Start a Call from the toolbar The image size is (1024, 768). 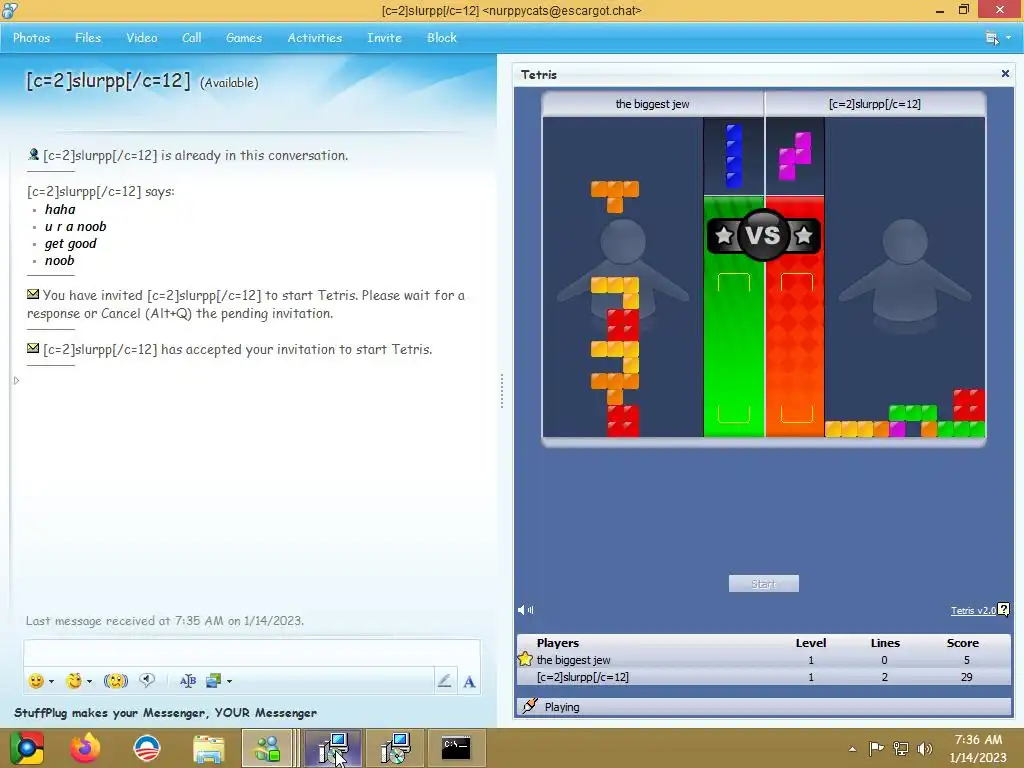point(191,38)
